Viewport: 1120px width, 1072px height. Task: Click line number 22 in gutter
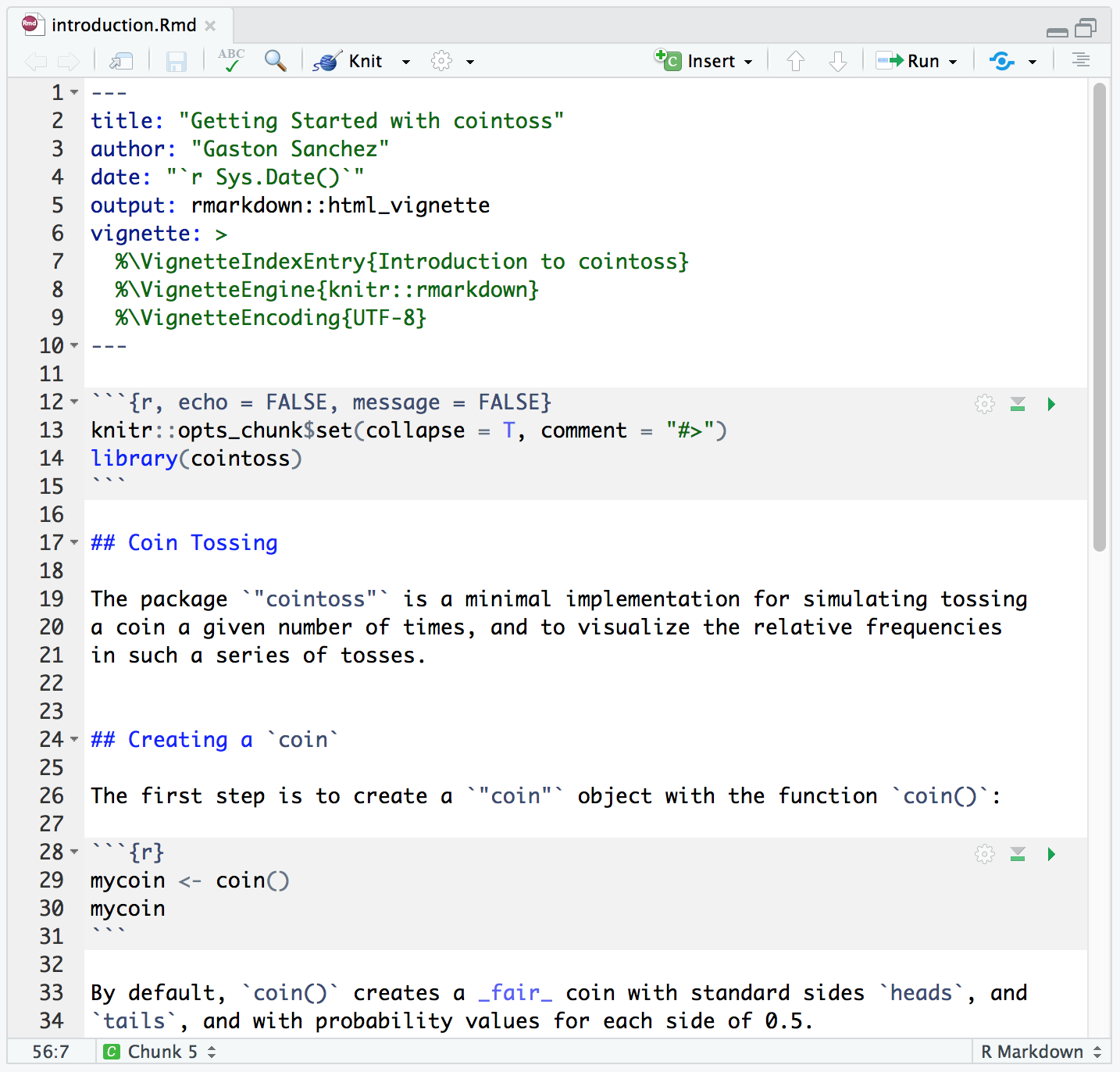52,683
